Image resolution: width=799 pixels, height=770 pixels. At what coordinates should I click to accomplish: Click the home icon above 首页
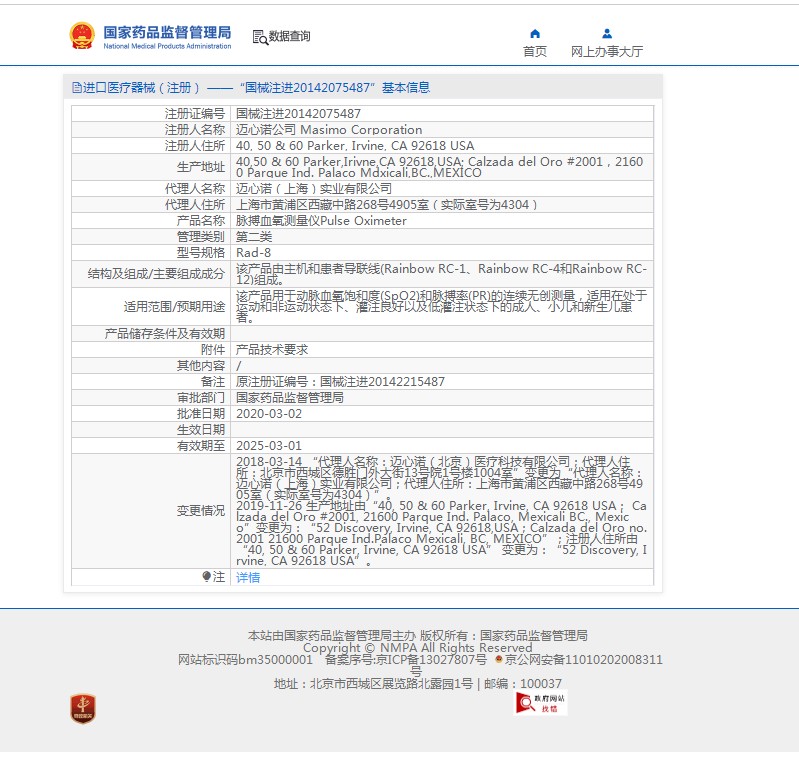[x=535, y=34]
